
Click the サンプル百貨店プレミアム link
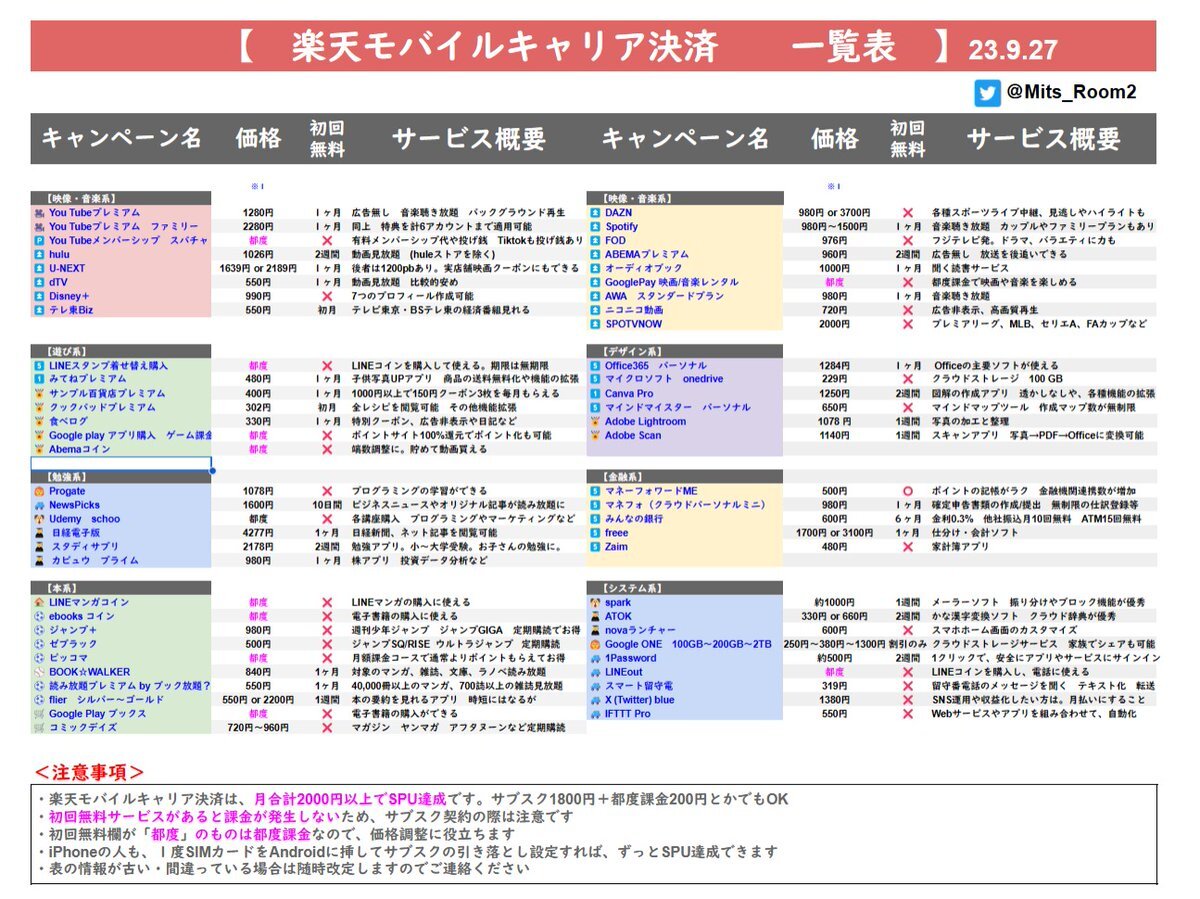point(108,394)
